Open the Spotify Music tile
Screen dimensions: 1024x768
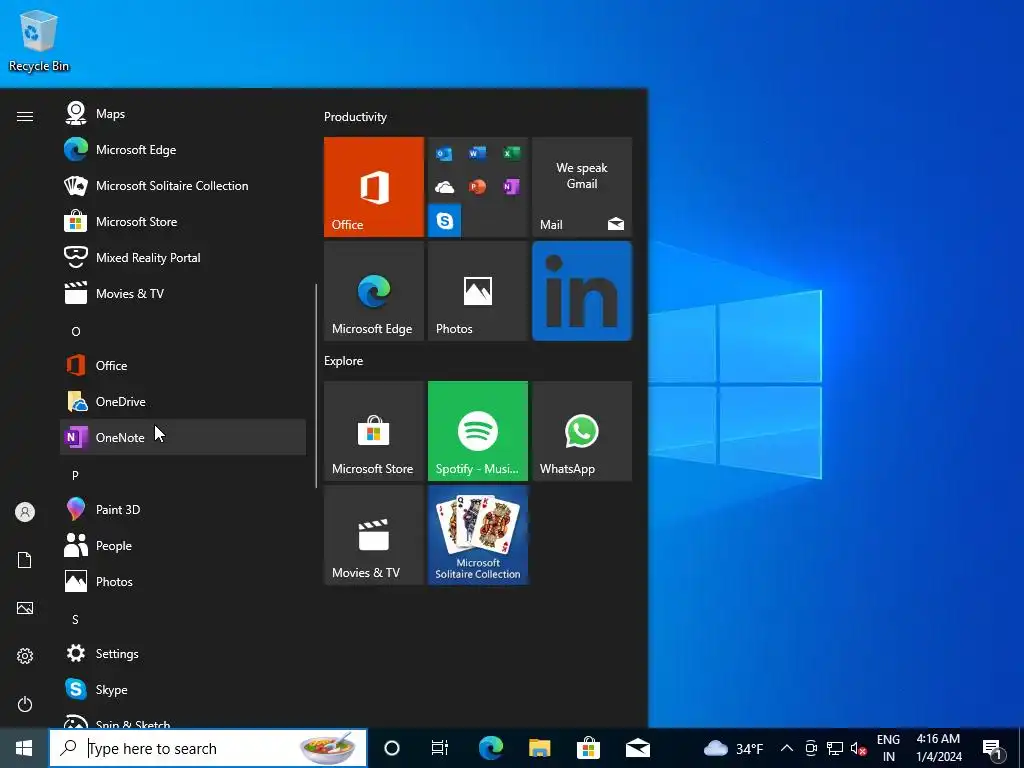[477, 431]
